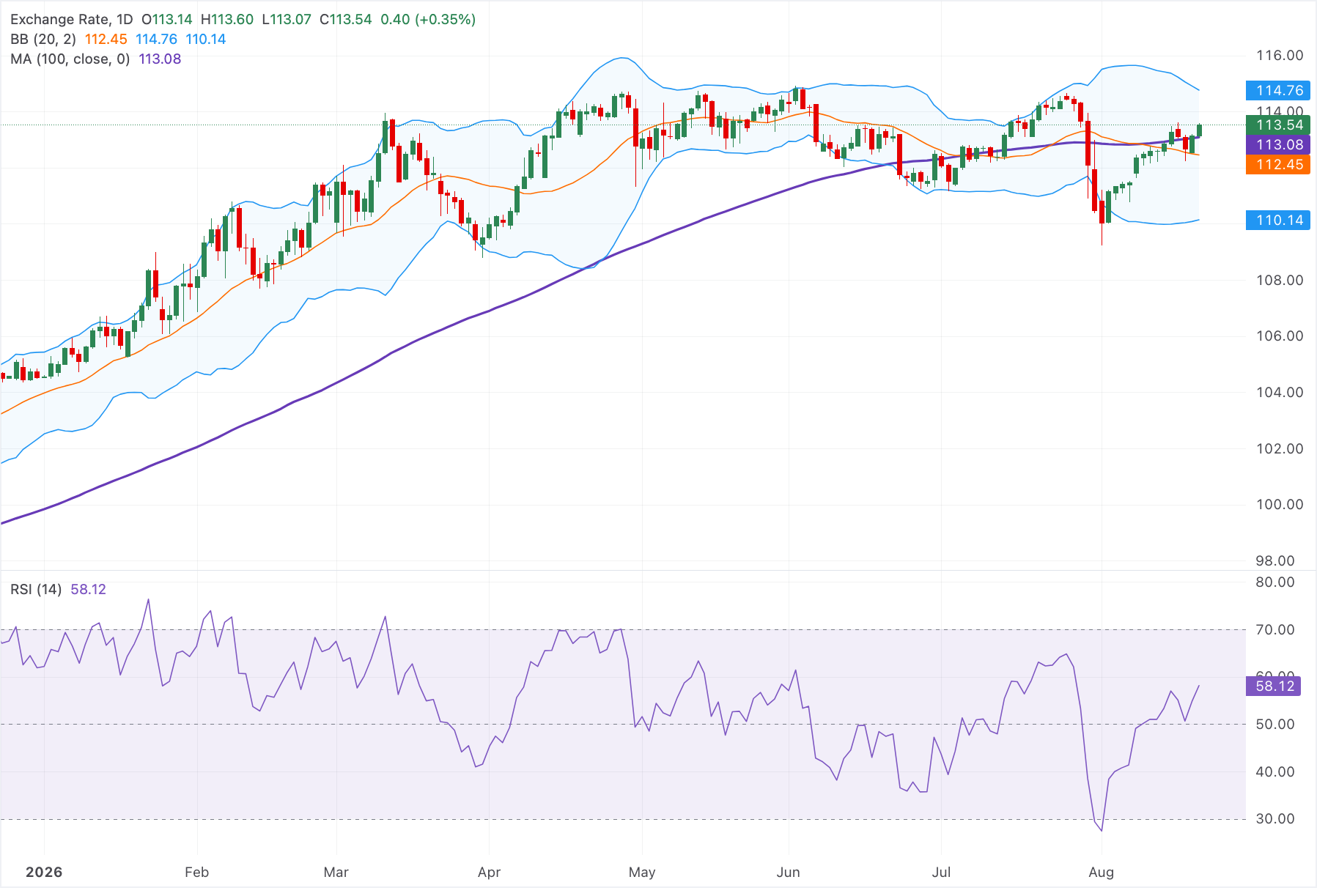
Task: Click the 104.00 price axis label
Action: pyautogui.click(x=1280, y=393)
